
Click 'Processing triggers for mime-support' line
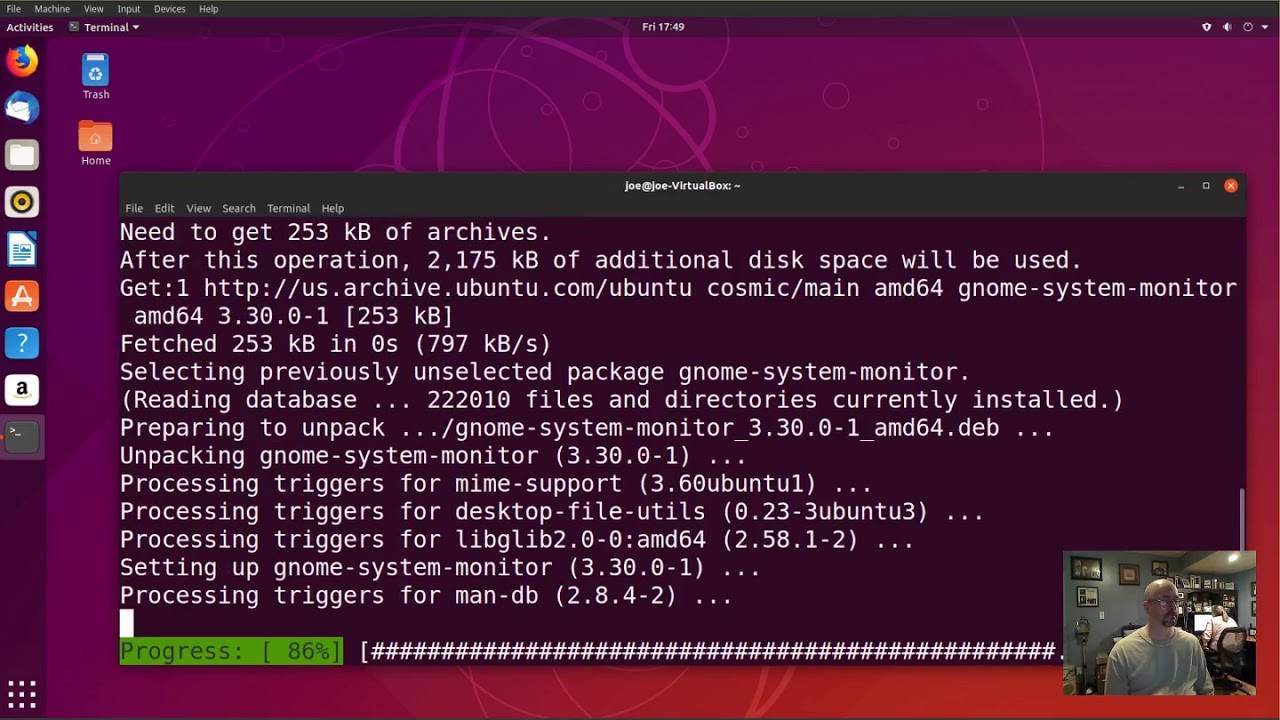point(496,484)
